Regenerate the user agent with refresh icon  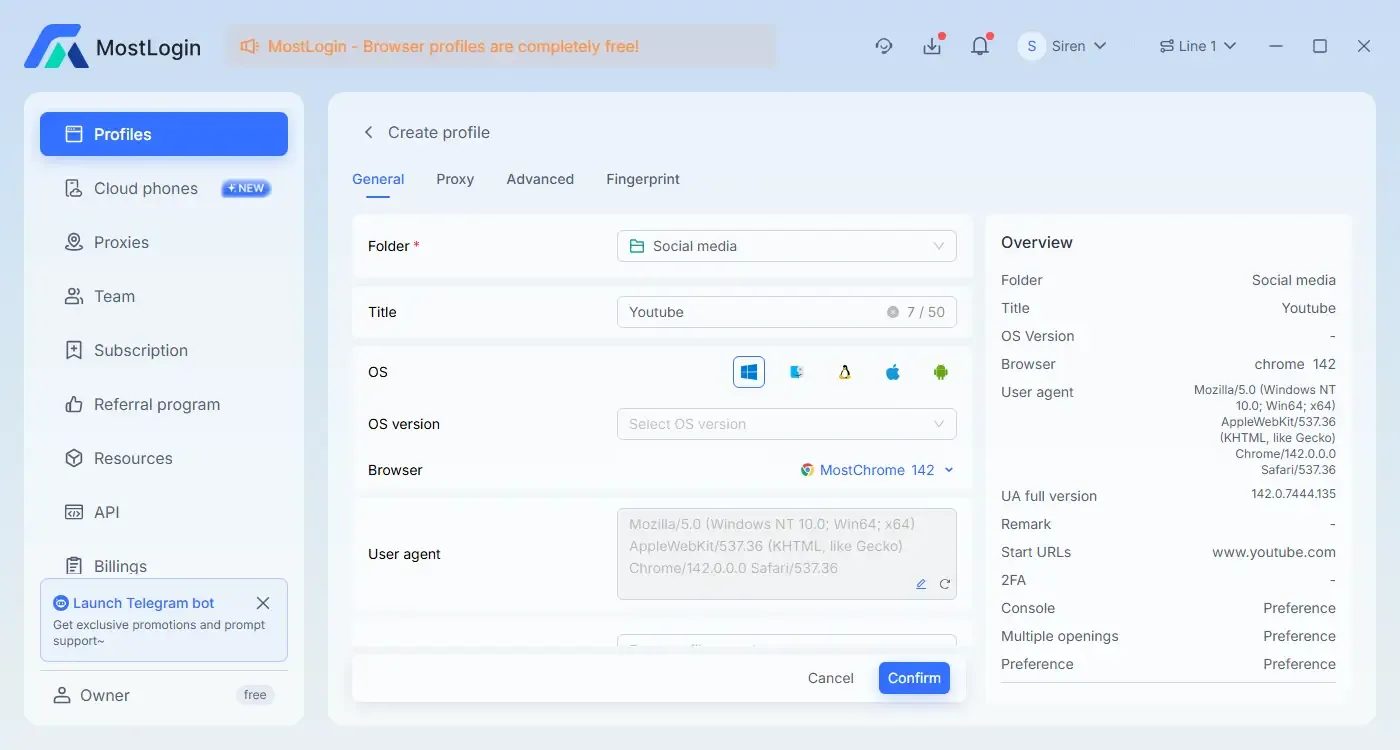coord(945,583)
